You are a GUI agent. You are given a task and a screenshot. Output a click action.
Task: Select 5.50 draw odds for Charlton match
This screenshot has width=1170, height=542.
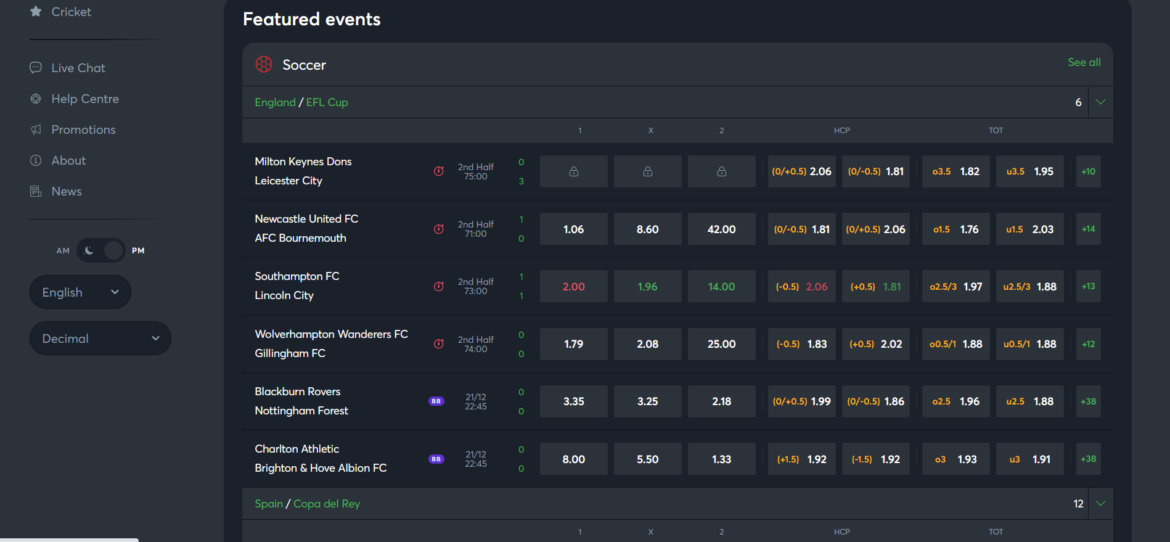pos(648,459)
